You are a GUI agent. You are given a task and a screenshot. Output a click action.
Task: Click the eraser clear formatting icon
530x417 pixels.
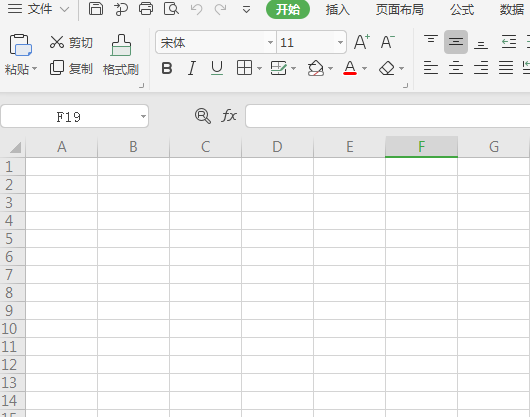point(387,69)
